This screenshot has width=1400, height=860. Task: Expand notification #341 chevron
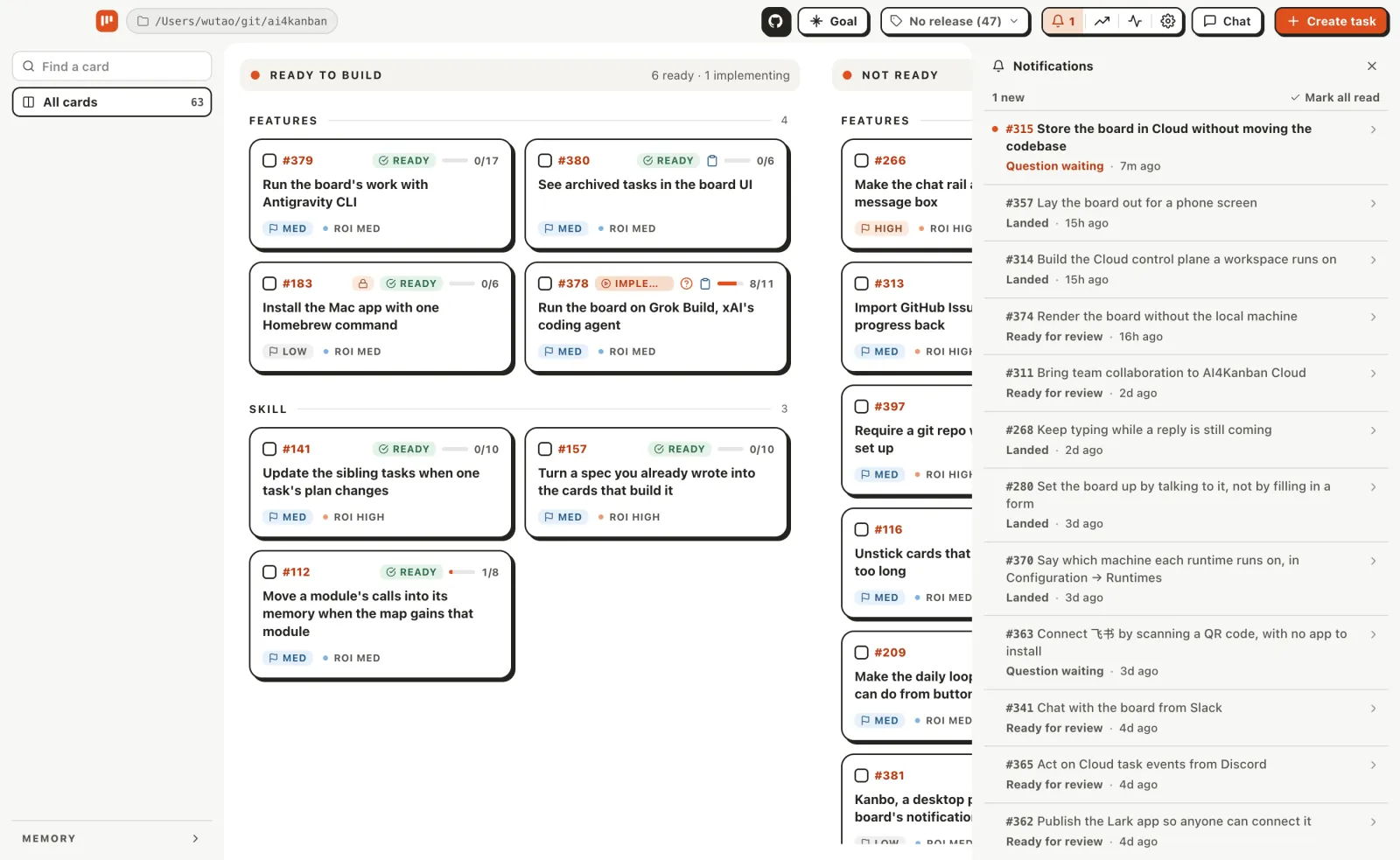click(x=1373, y=709)
